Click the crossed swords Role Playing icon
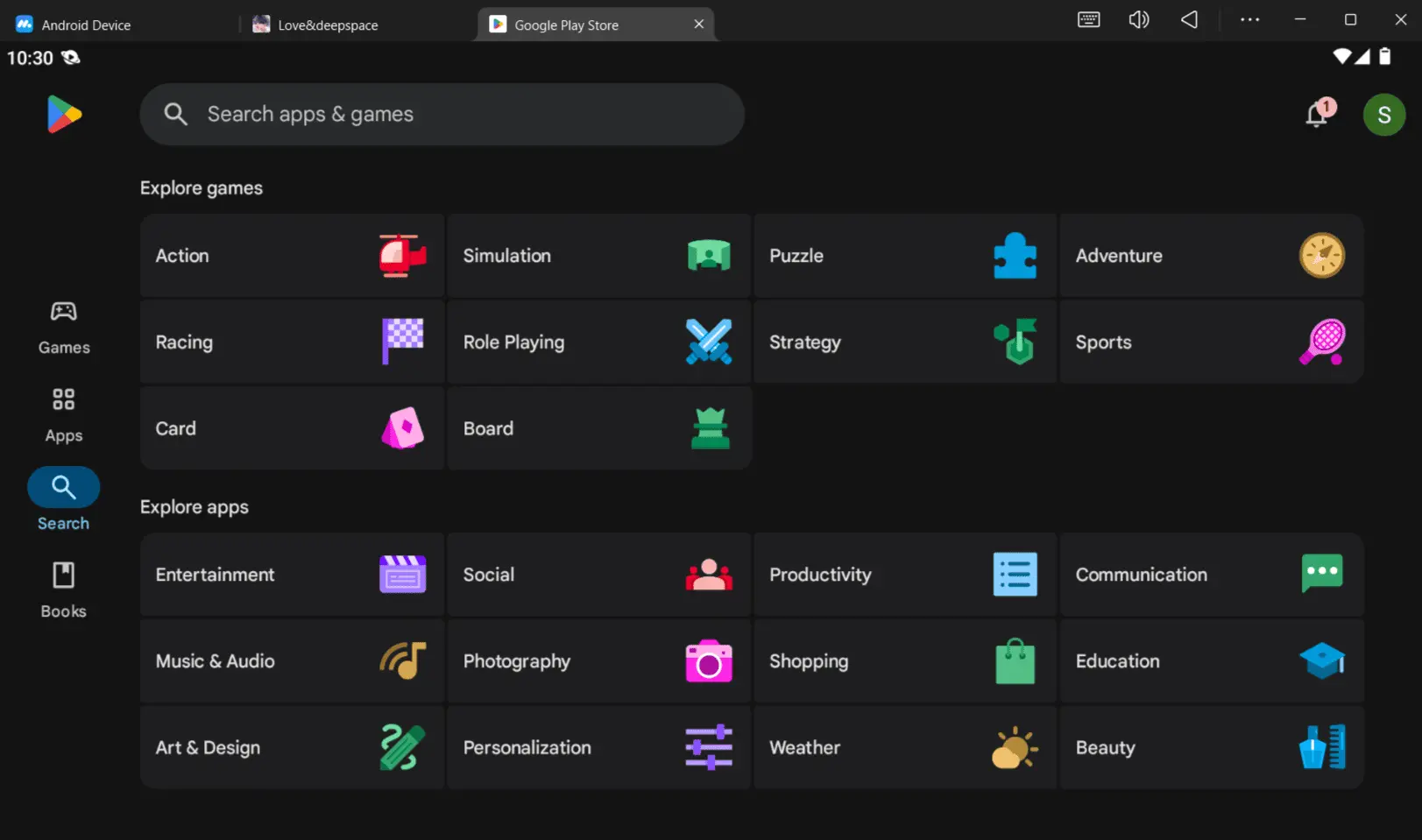 [x=709, y=342]
